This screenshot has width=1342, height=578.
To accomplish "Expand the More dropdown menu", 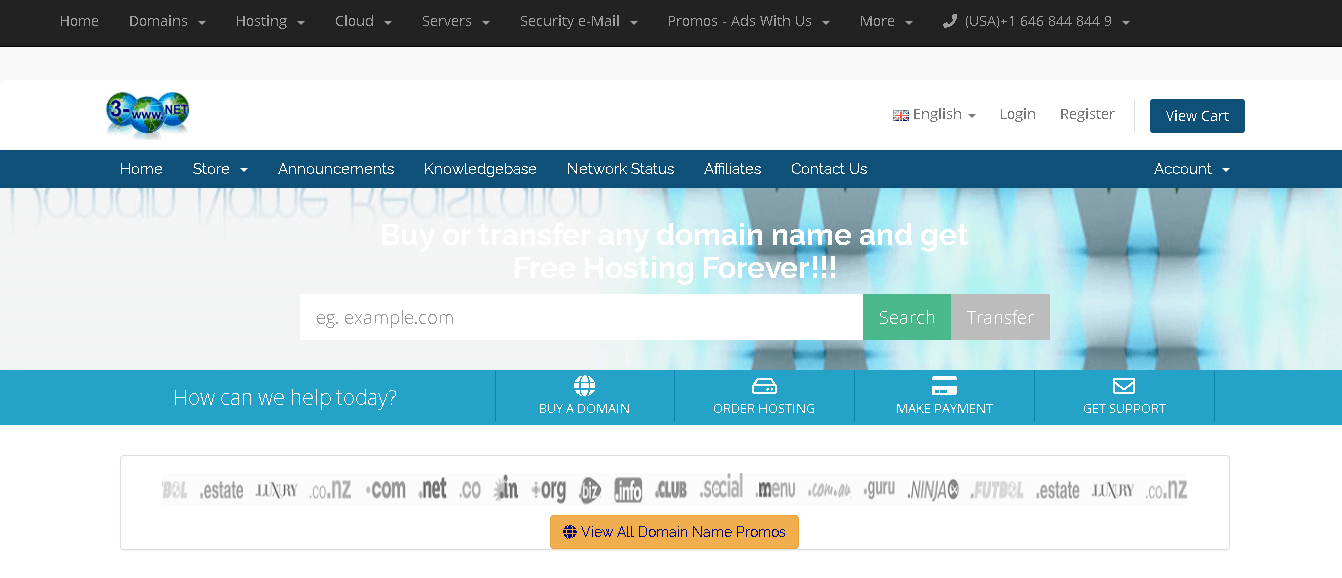I will [886, 21].
